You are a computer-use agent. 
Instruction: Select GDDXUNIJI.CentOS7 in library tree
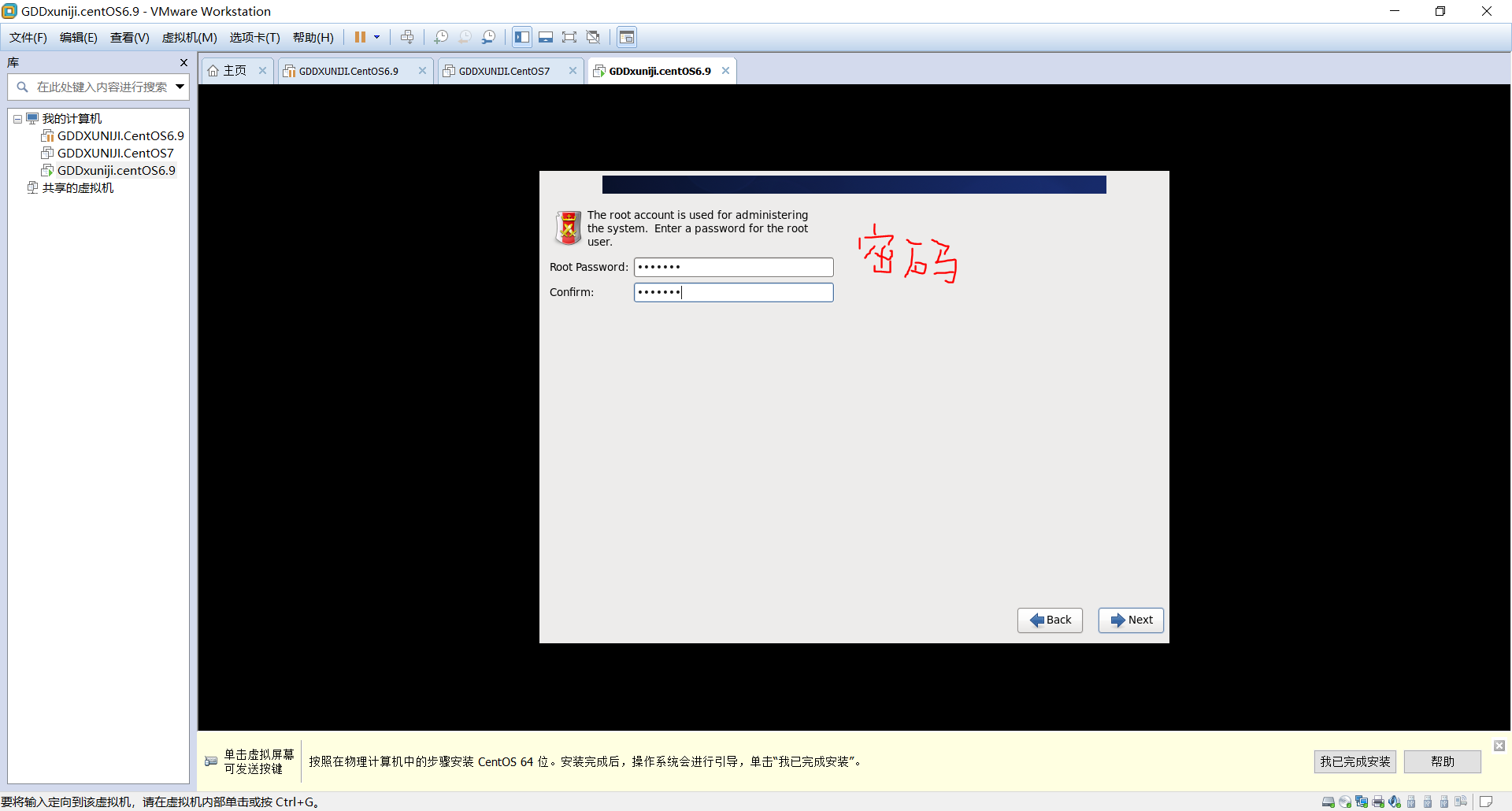click(x=115, y=154)
